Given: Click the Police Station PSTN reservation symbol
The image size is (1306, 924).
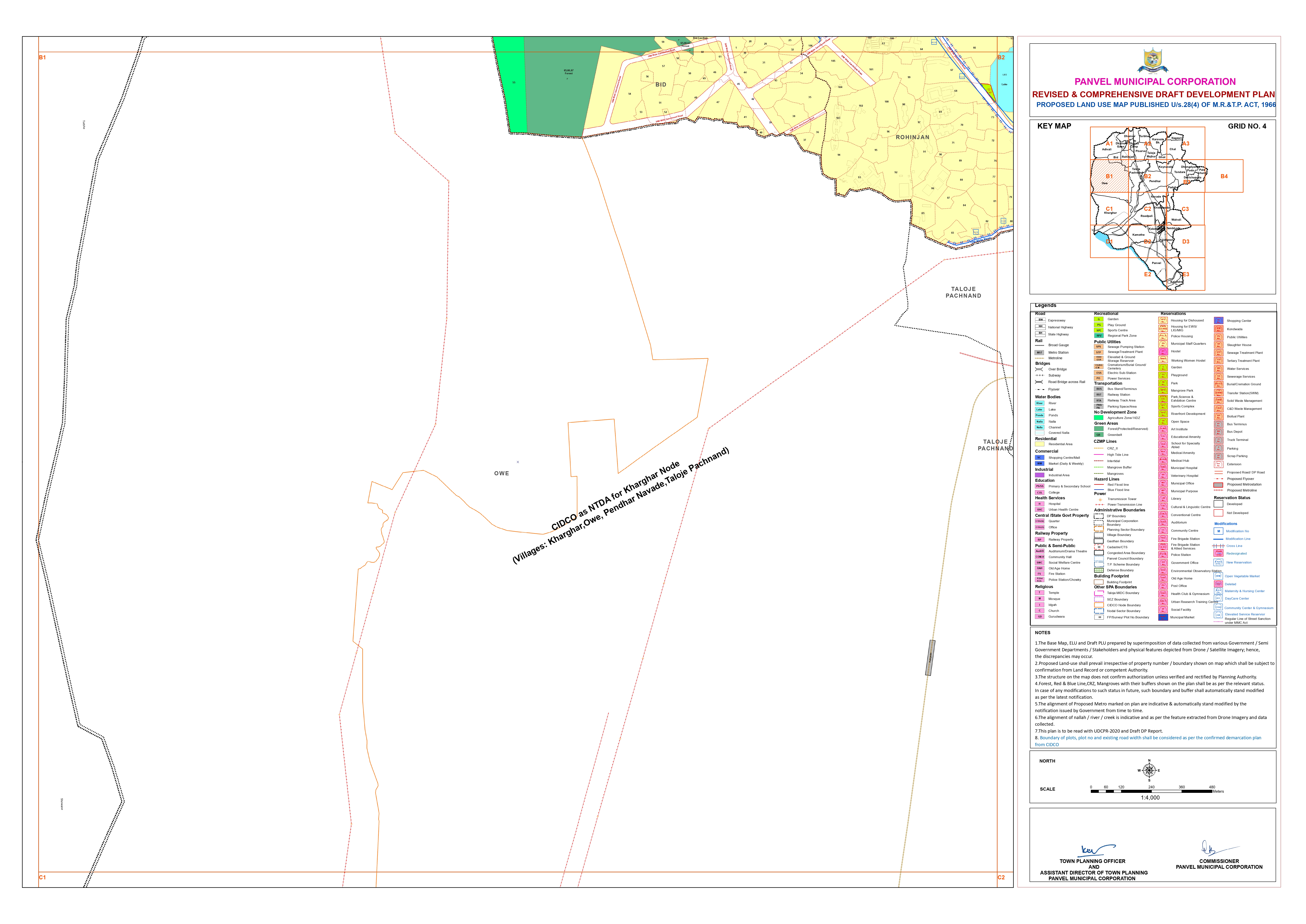Looking at the screenshot, I should pyautogui.click(x=1163, y=555).
